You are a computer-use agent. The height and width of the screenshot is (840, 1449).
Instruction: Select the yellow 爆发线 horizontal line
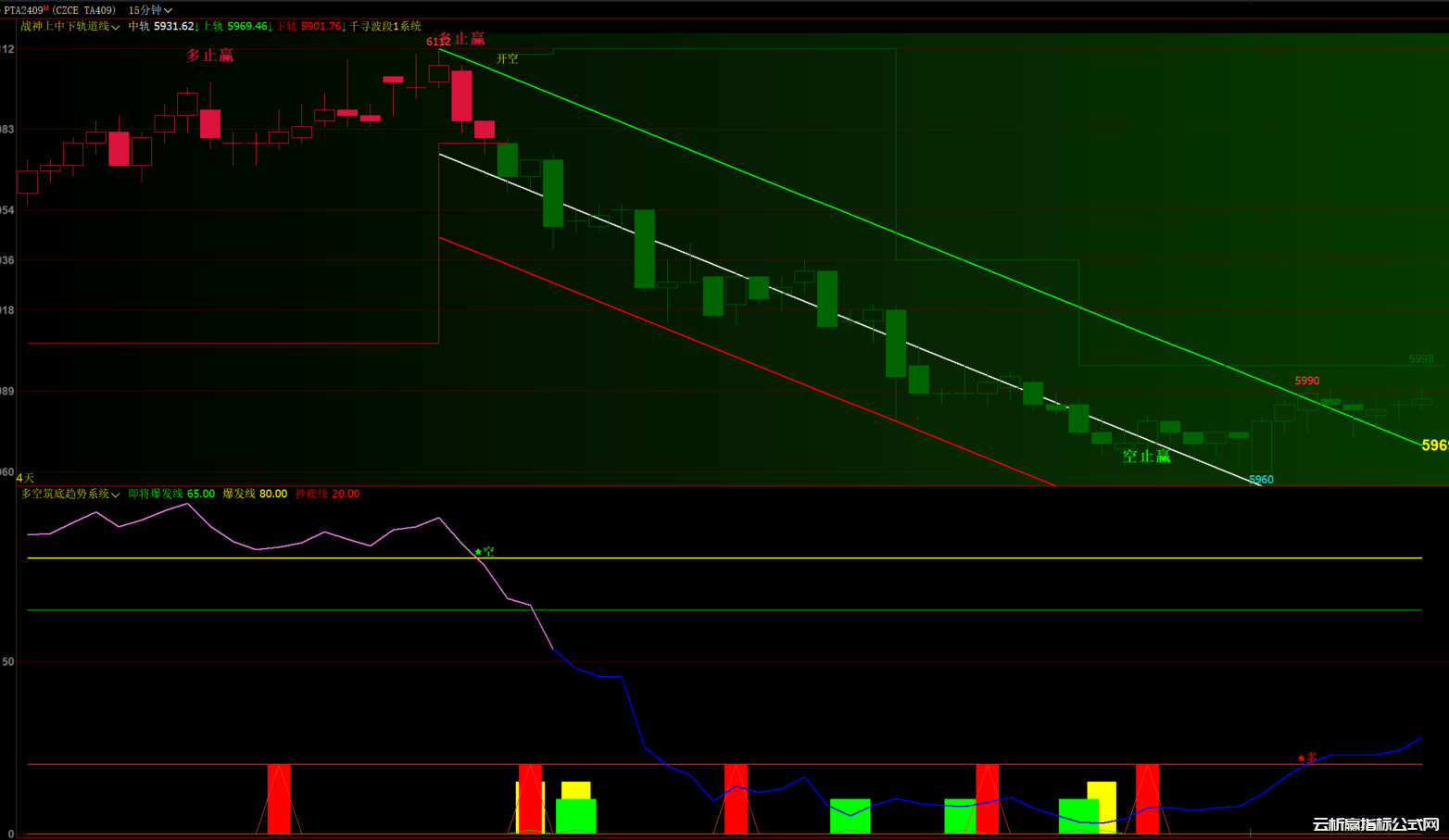[724, 558]
